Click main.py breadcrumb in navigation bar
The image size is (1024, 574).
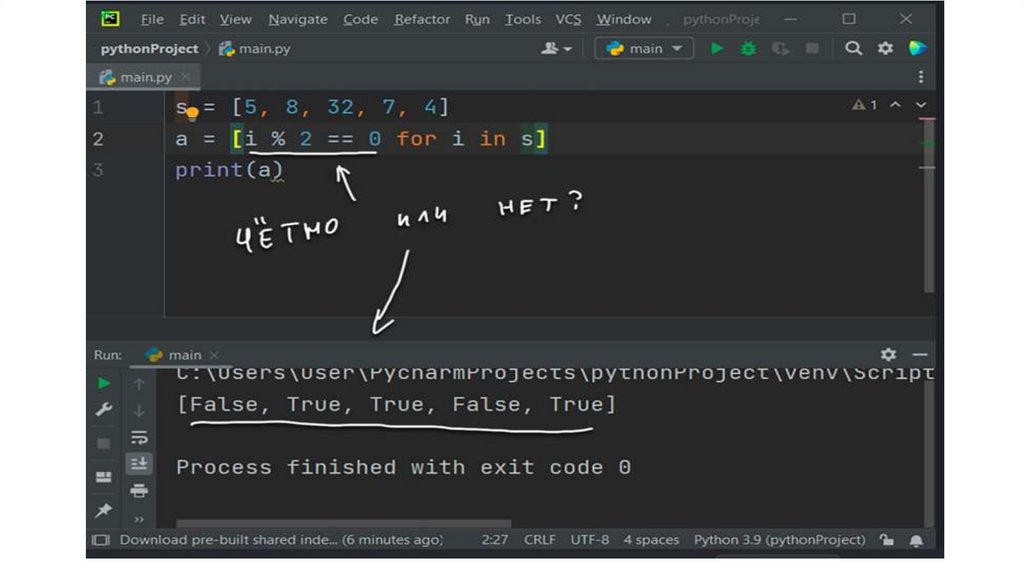coord(255,49)
